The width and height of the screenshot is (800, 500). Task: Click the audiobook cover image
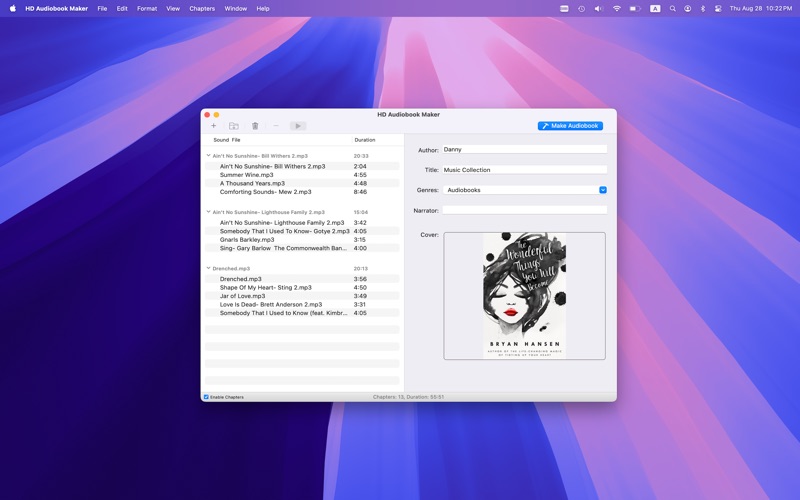[524, 296]
